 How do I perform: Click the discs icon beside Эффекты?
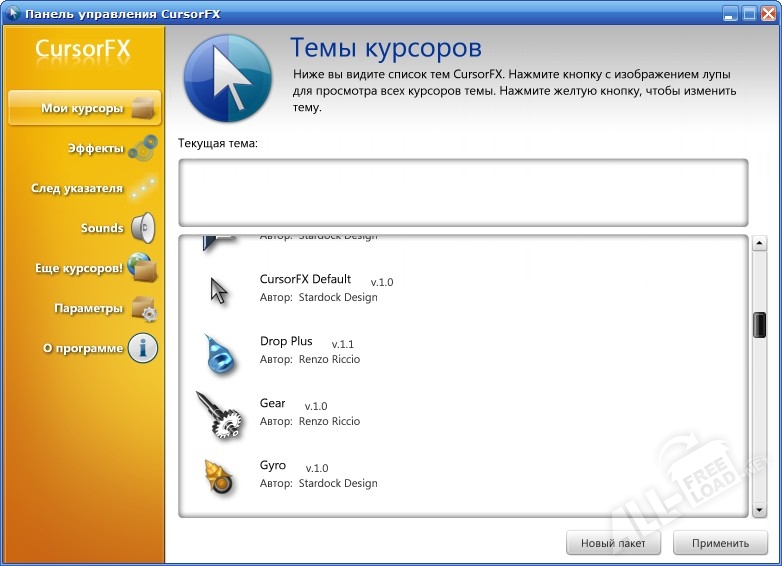[142, 148]
